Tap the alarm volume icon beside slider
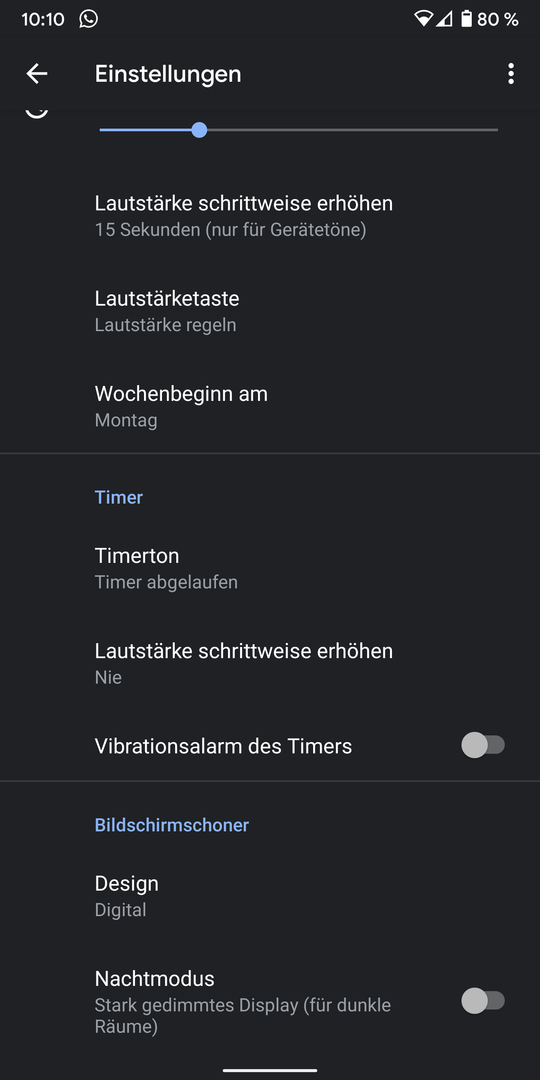Image resolution: width=540 pixels, height=1080 pixels. click(37, 112)
